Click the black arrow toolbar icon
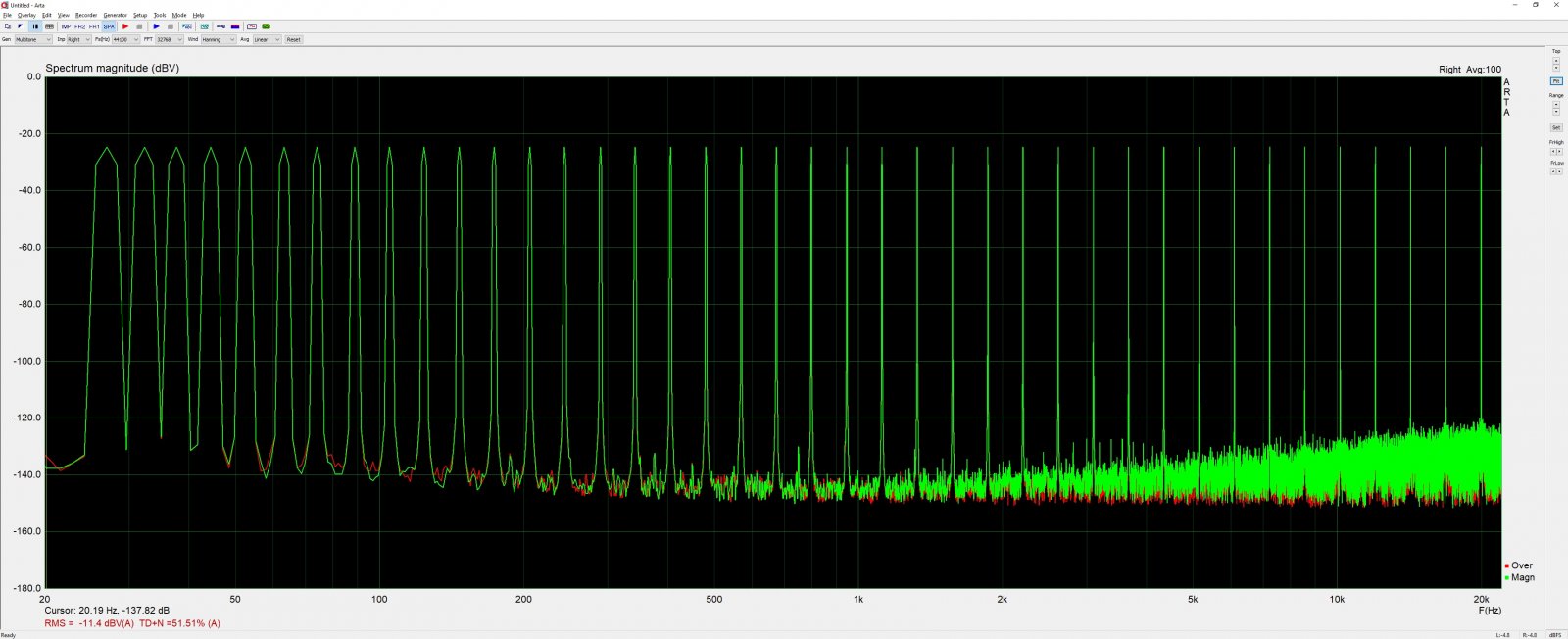The width and height of the screenshot is (1568, 639). click(x=20, y=26)
